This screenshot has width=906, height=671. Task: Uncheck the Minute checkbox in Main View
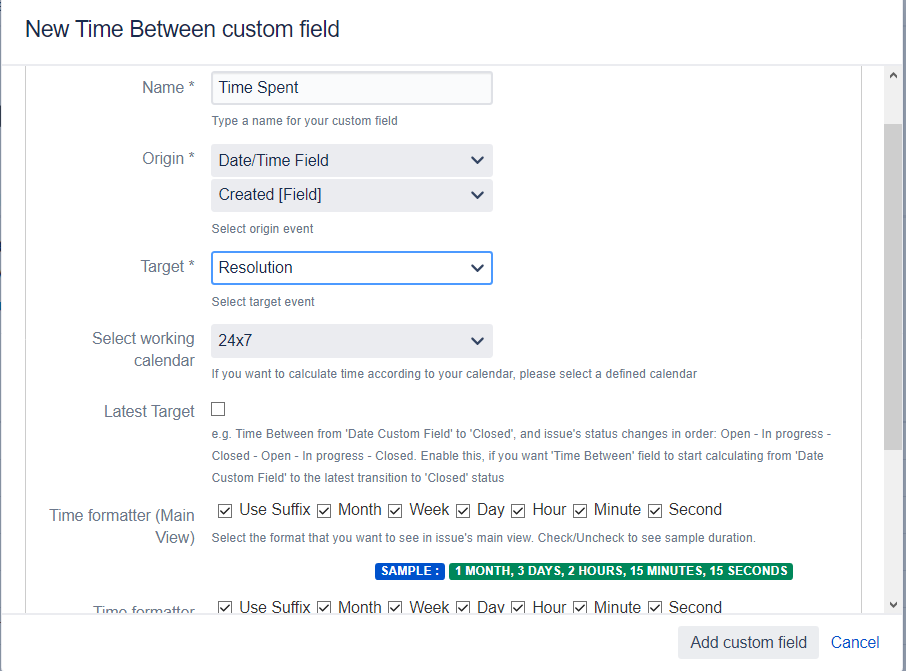(580, 511)
